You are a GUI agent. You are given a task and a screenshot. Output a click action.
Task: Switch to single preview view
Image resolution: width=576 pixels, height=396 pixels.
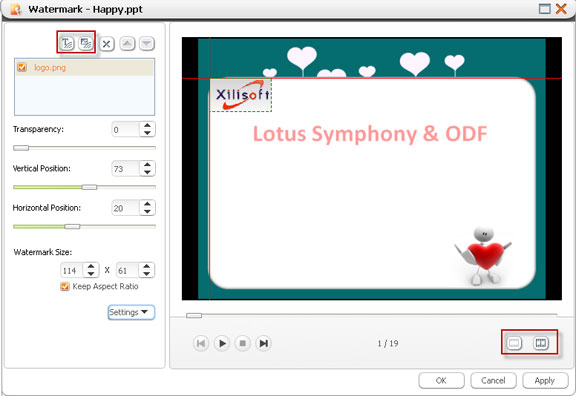(514, 343)
